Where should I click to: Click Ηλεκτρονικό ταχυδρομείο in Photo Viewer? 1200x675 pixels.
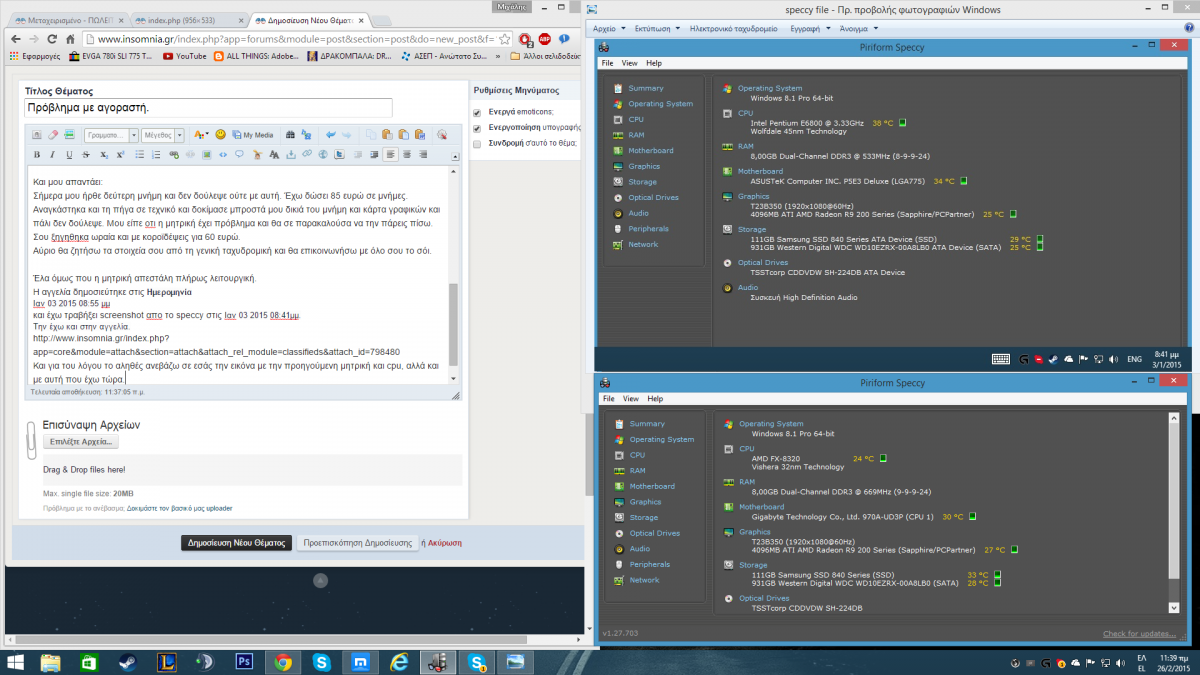[733, 29]
